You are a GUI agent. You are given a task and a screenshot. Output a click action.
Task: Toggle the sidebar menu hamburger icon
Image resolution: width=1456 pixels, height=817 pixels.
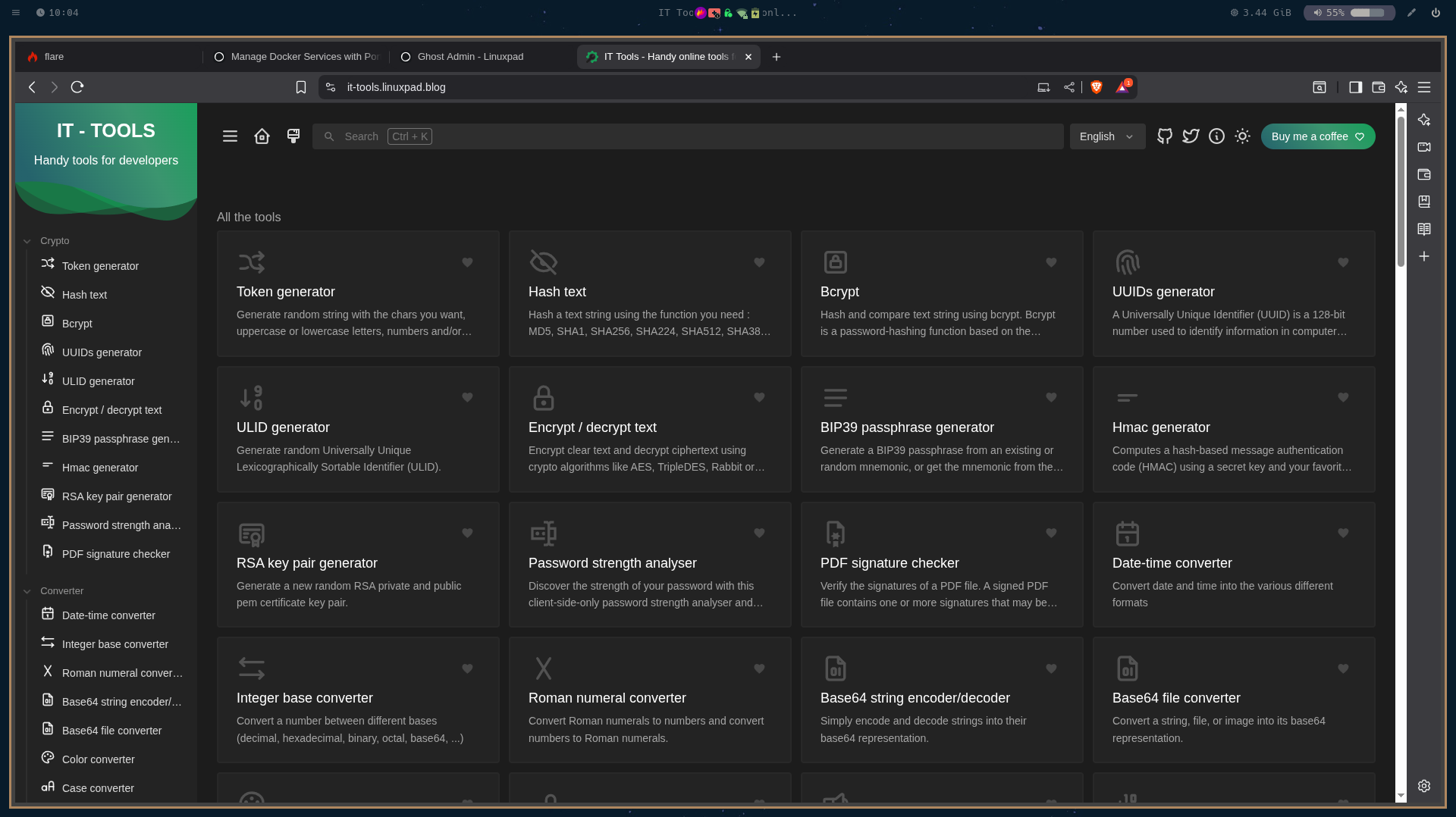tap(230, 136)
